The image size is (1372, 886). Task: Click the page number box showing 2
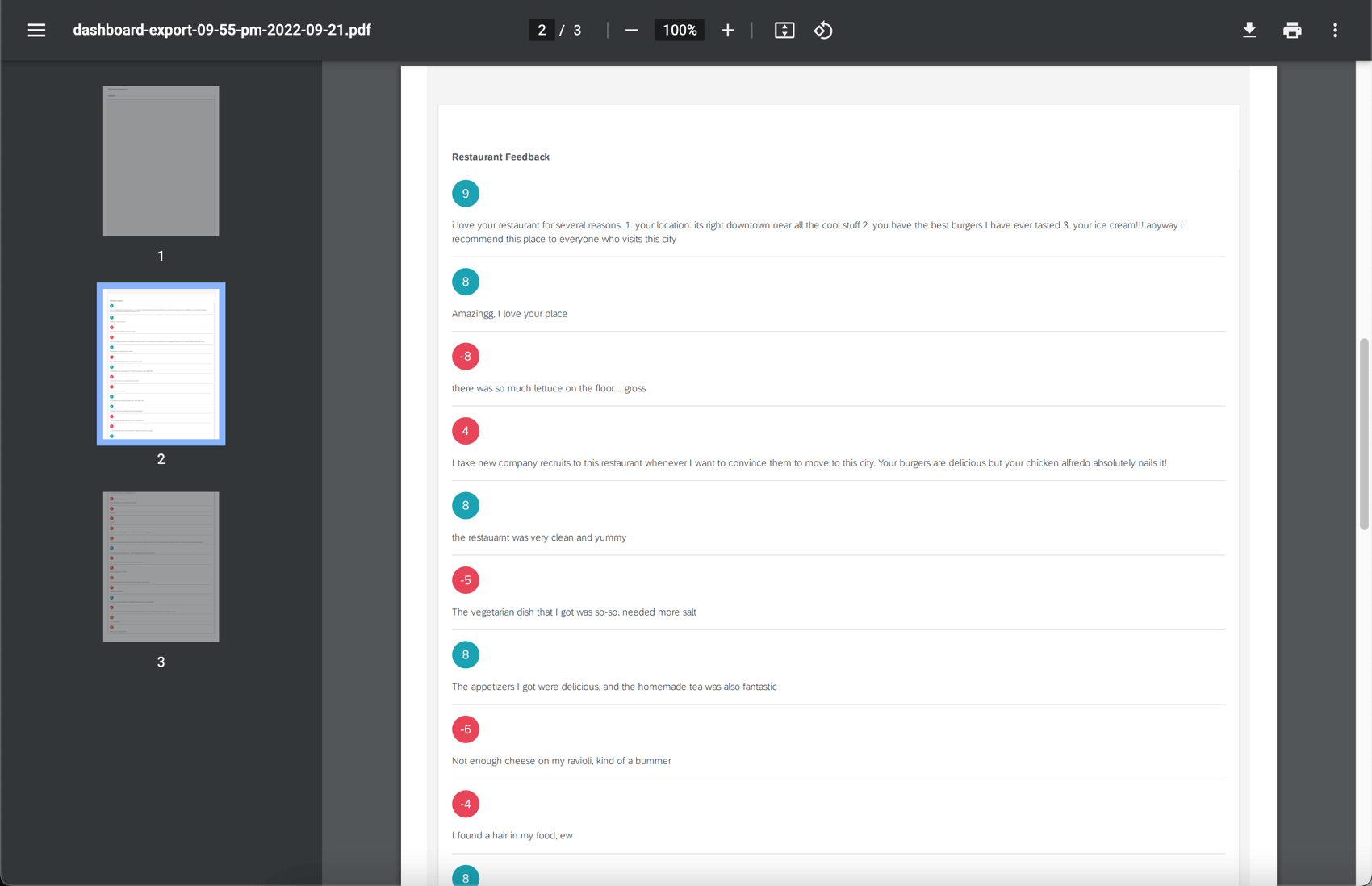(542, 30)
